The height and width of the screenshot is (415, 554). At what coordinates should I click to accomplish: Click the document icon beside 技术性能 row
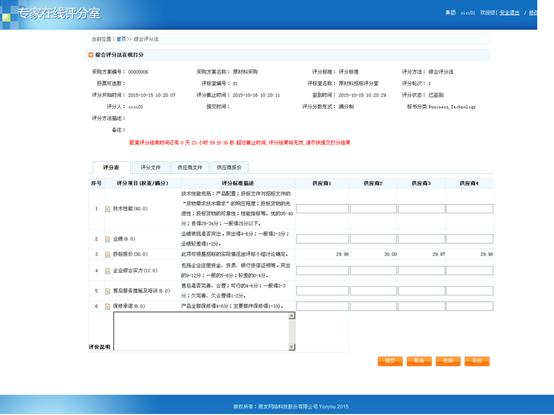107,209
